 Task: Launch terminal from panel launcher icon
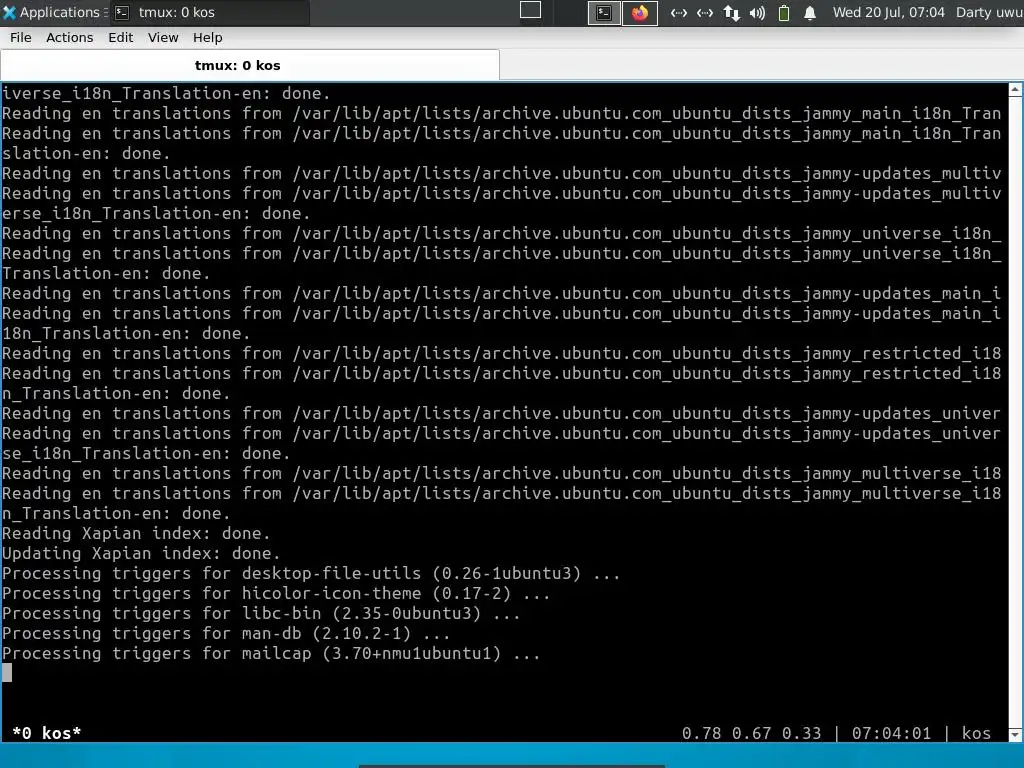(604, 12)
